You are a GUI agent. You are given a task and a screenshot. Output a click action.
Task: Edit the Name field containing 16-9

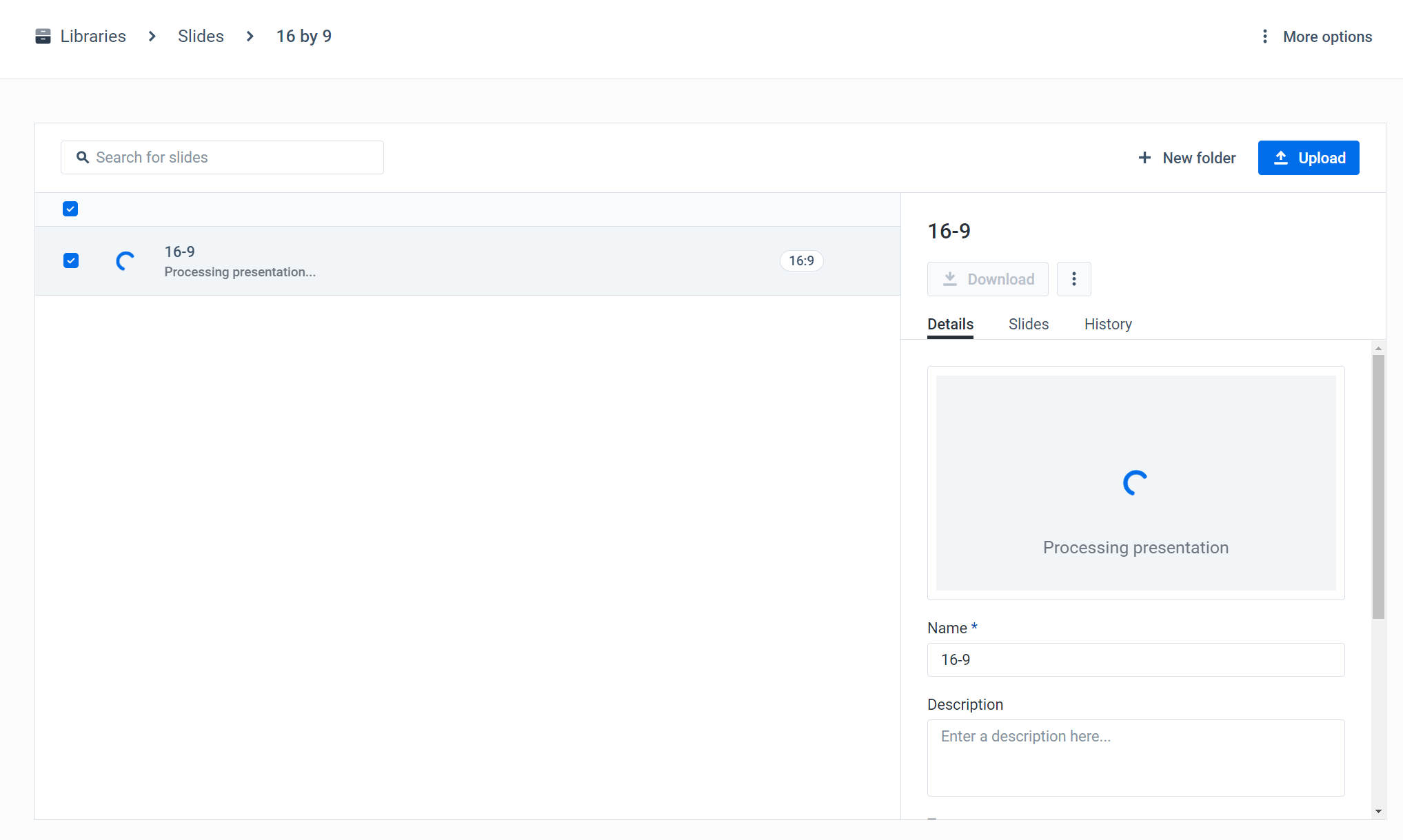[x=1135, y=660]
